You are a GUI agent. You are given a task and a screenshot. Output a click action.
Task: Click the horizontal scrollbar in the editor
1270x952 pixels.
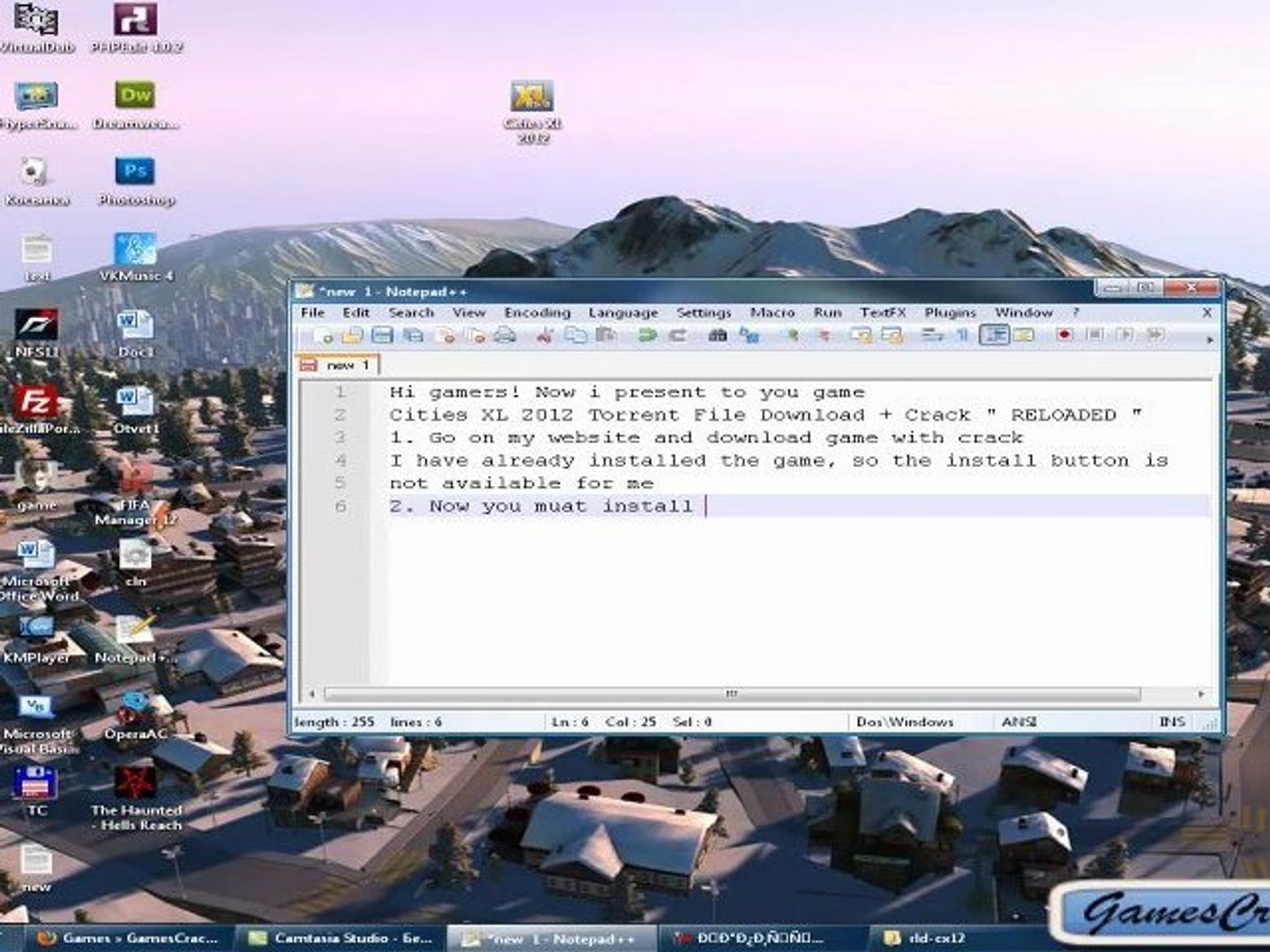point(731,694)
